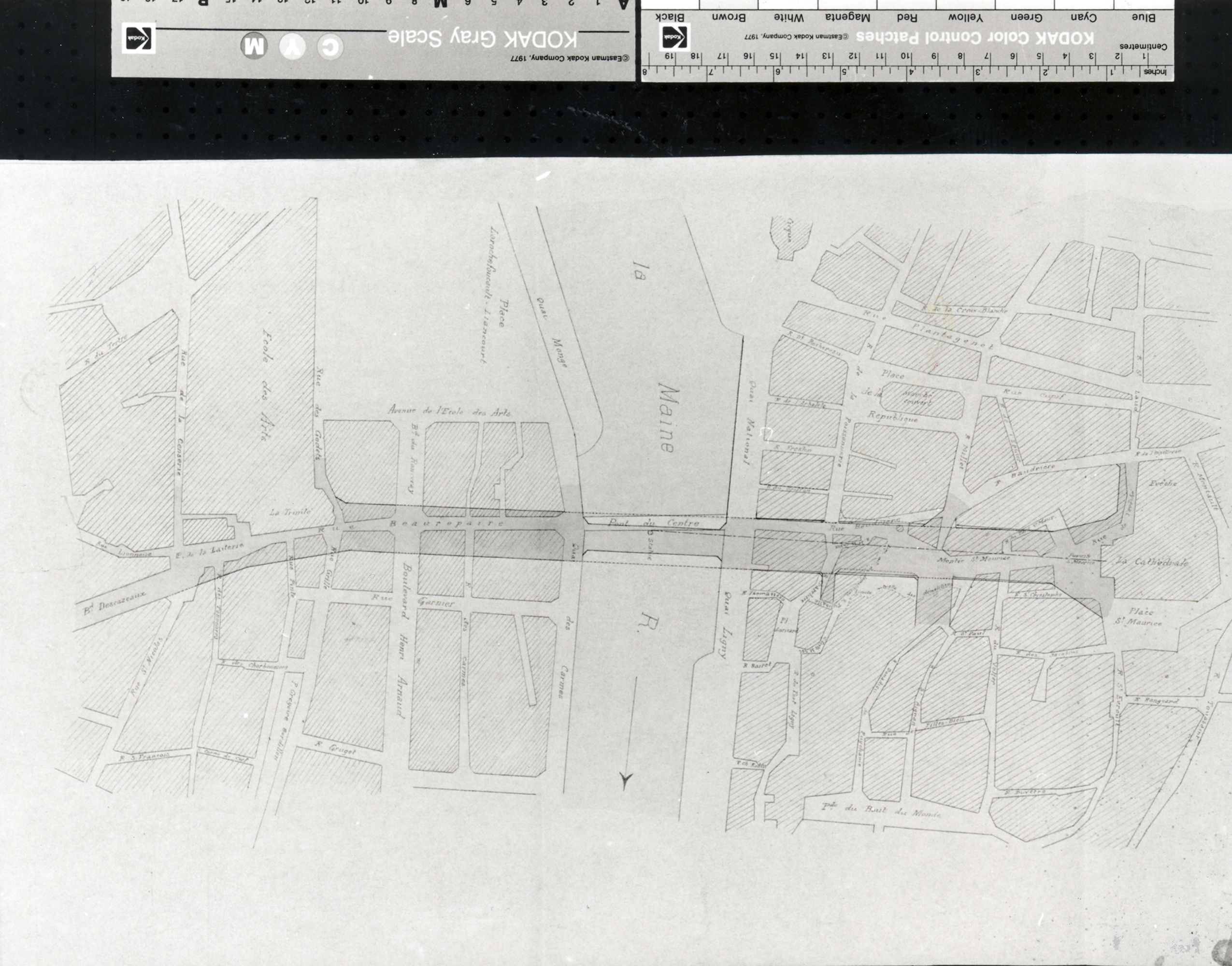
Task: Click the "Evêché" label
Action: coord(1163,483)
